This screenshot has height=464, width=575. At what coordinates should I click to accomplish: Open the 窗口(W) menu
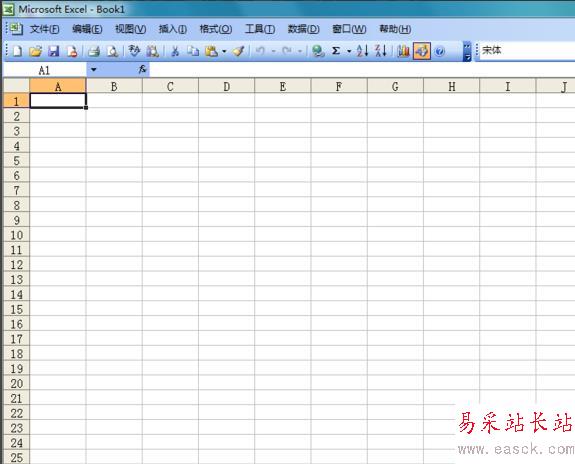349,29
